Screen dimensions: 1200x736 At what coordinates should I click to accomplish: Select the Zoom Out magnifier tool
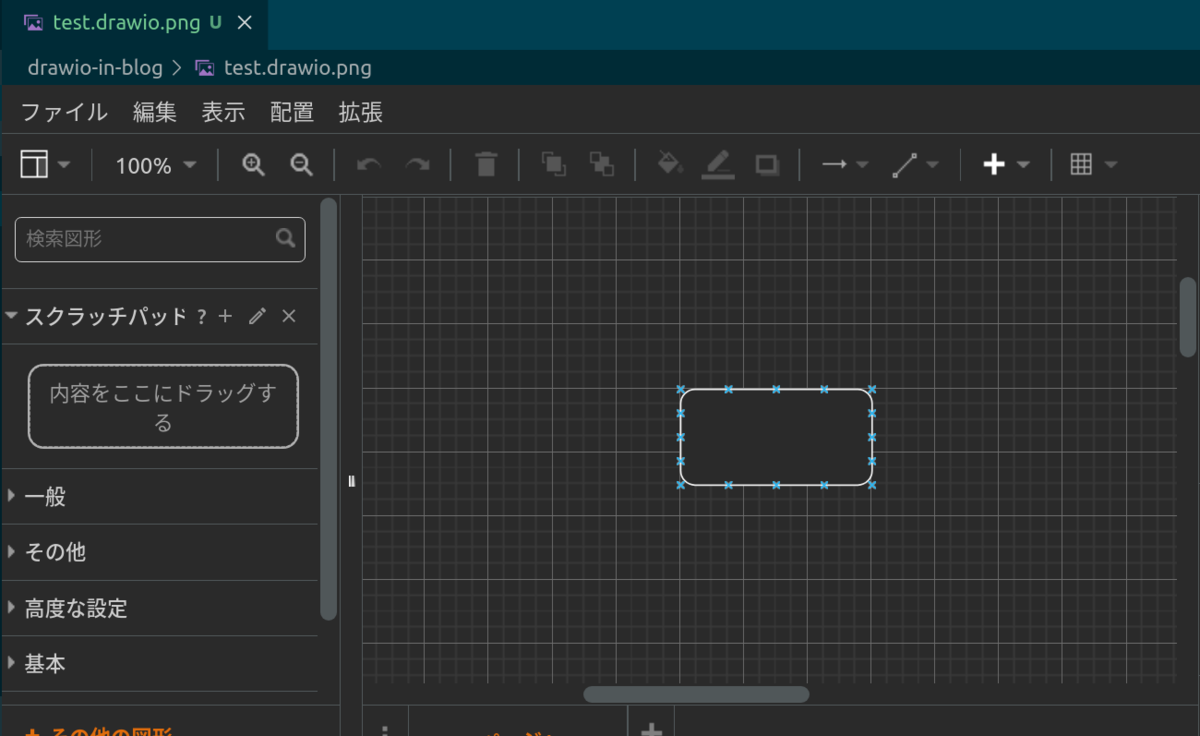click(x=302, y=164)
